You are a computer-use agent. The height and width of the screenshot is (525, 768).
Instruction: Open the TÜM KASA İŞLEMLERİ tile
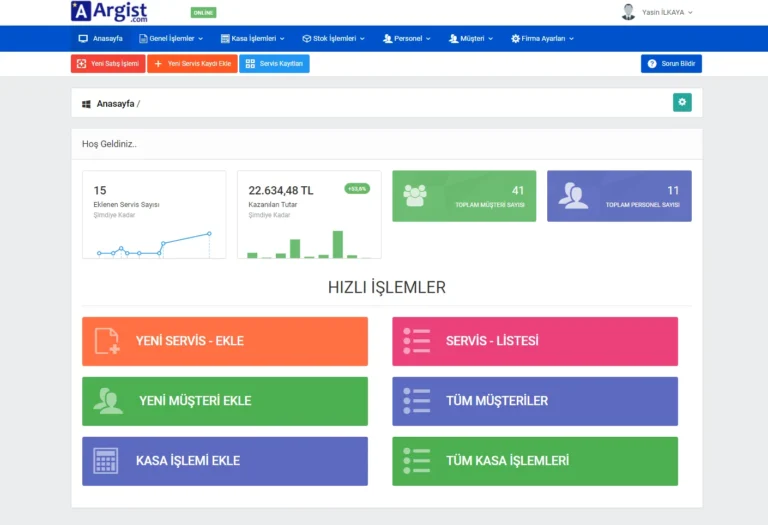[535, 461]
